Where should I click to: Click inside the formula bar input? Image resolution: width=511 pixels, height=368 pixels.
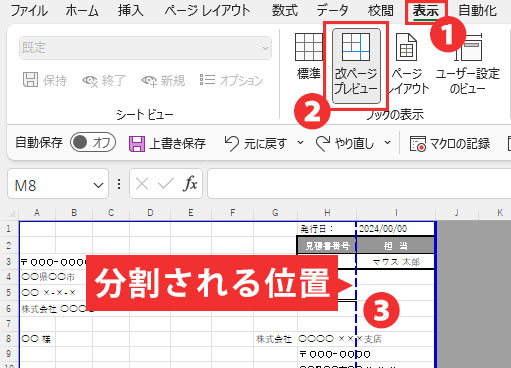359,184
